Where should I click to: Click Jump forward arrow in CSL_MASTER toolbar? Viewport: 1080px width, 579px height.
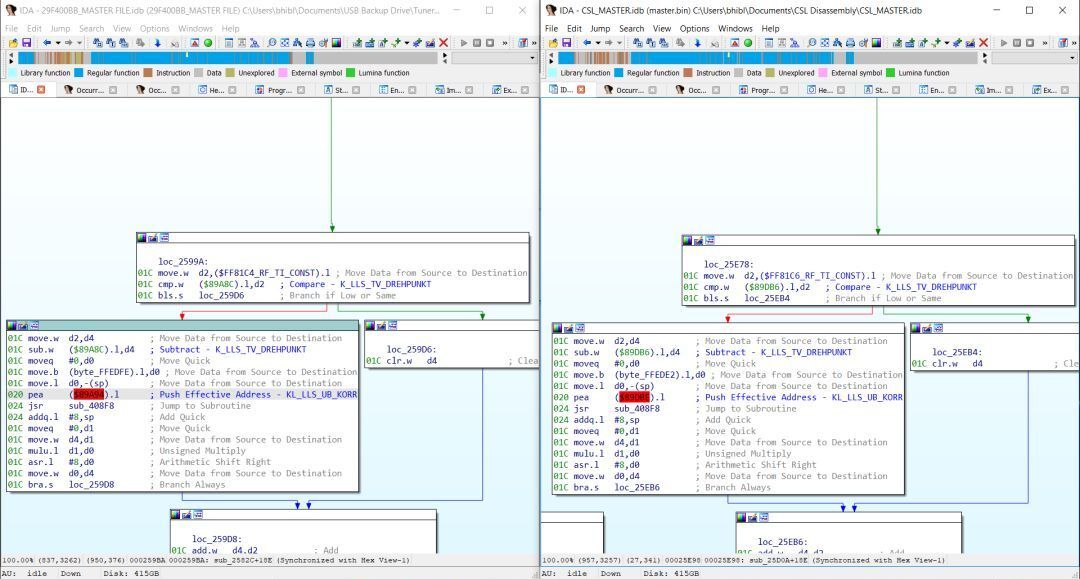coord(608,43)
